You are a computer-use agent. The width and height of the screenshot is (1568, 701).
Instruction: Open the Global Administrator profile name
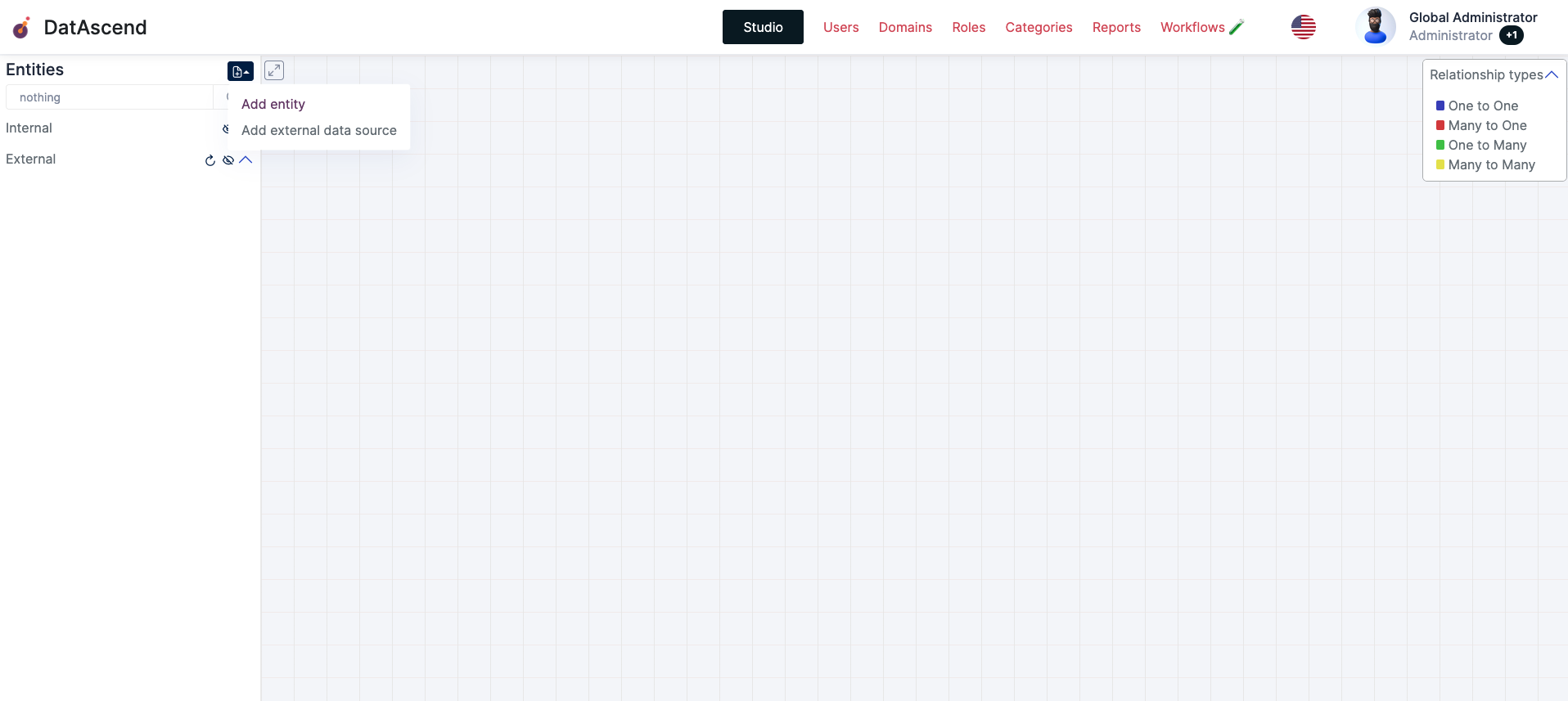pos(1473,17)
